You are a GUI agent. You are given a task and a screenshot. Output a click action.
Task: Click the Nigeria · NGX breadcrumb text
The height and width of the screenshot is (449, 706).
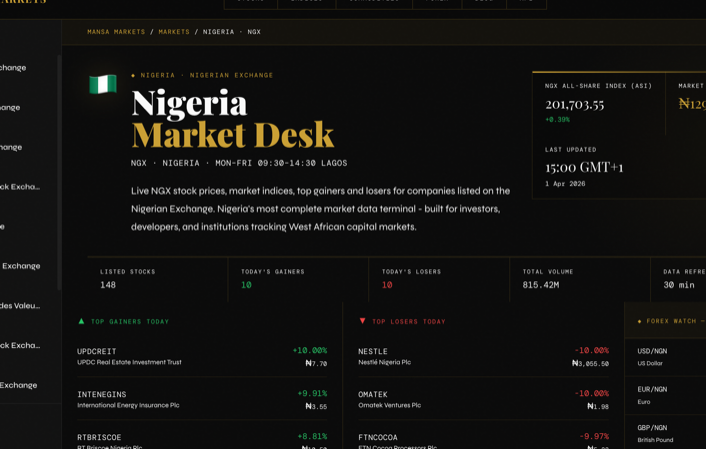tap(231, 32)
